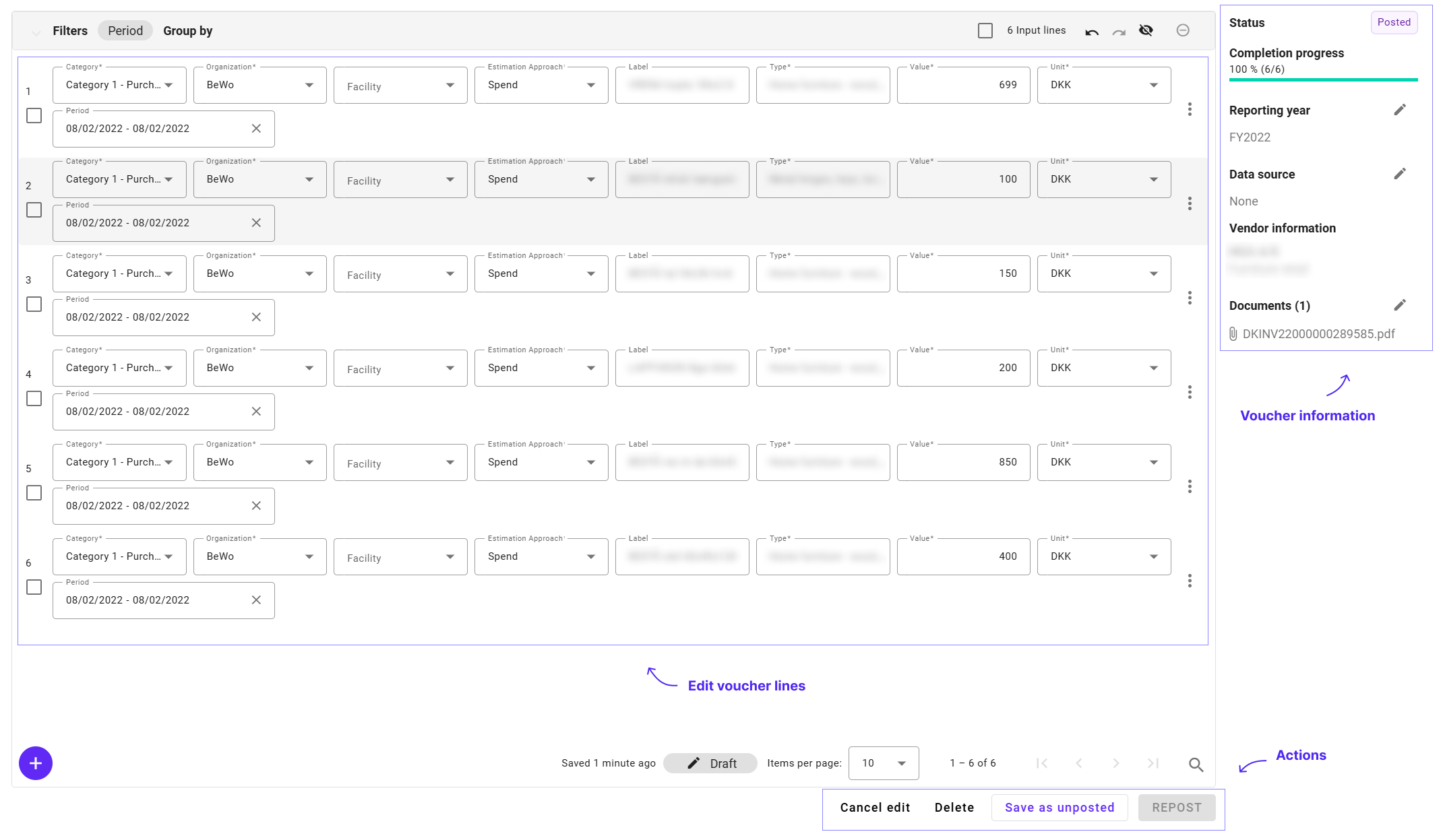Open the three-dot menu for line 6

[x=1190, y=581]
